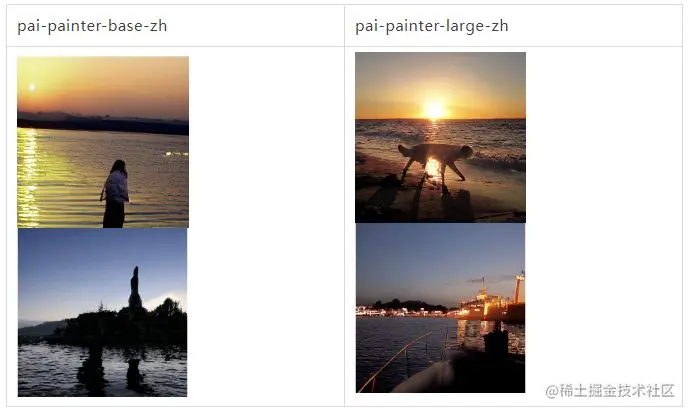The width and height of the screenshot is (688, 412).
Task: Click the tall statue silhouette on island
Action: (x=135, y=287)
